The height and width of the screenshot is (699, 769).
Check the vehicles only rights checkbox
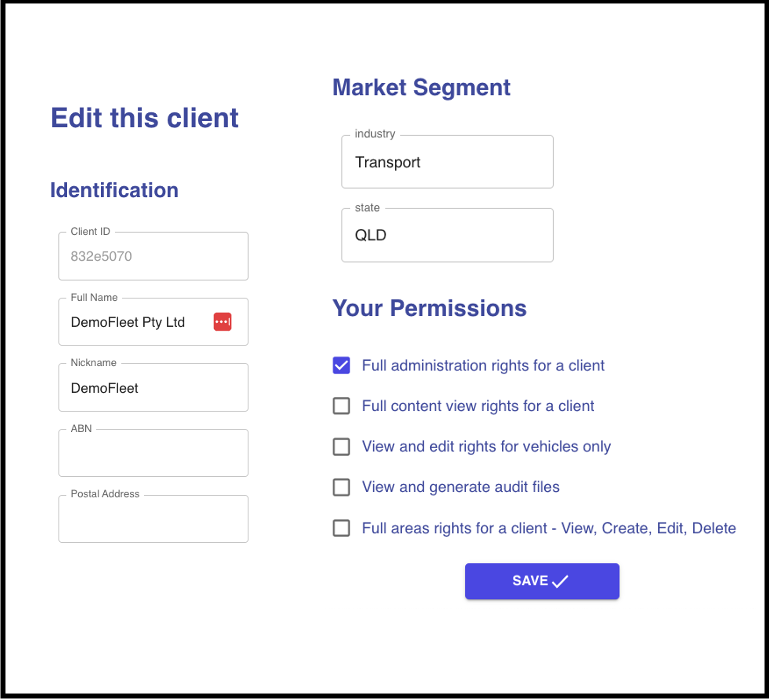point(341,447)
